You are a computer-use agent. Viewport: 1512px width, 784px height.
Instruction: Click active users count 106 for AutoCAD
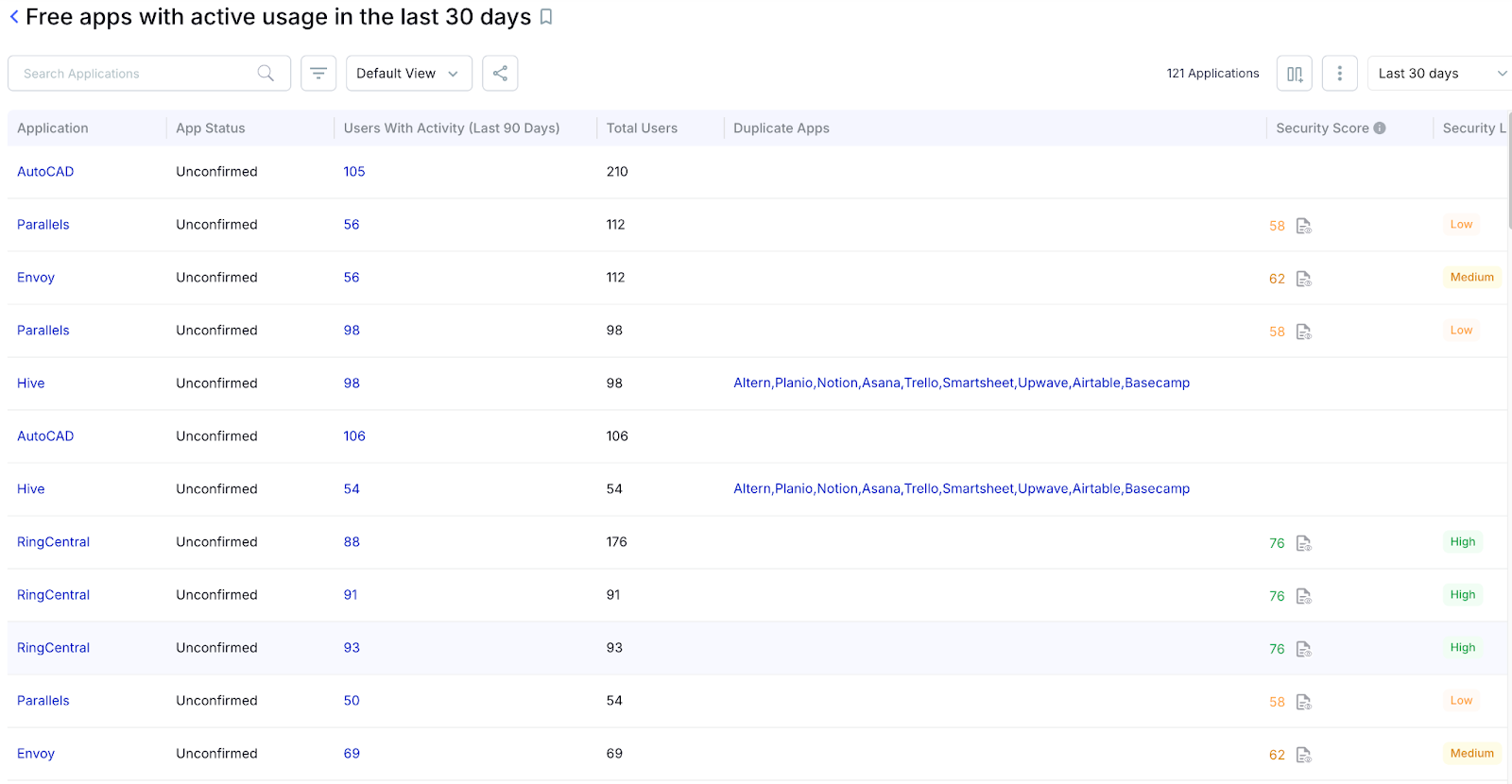point(354,436)
